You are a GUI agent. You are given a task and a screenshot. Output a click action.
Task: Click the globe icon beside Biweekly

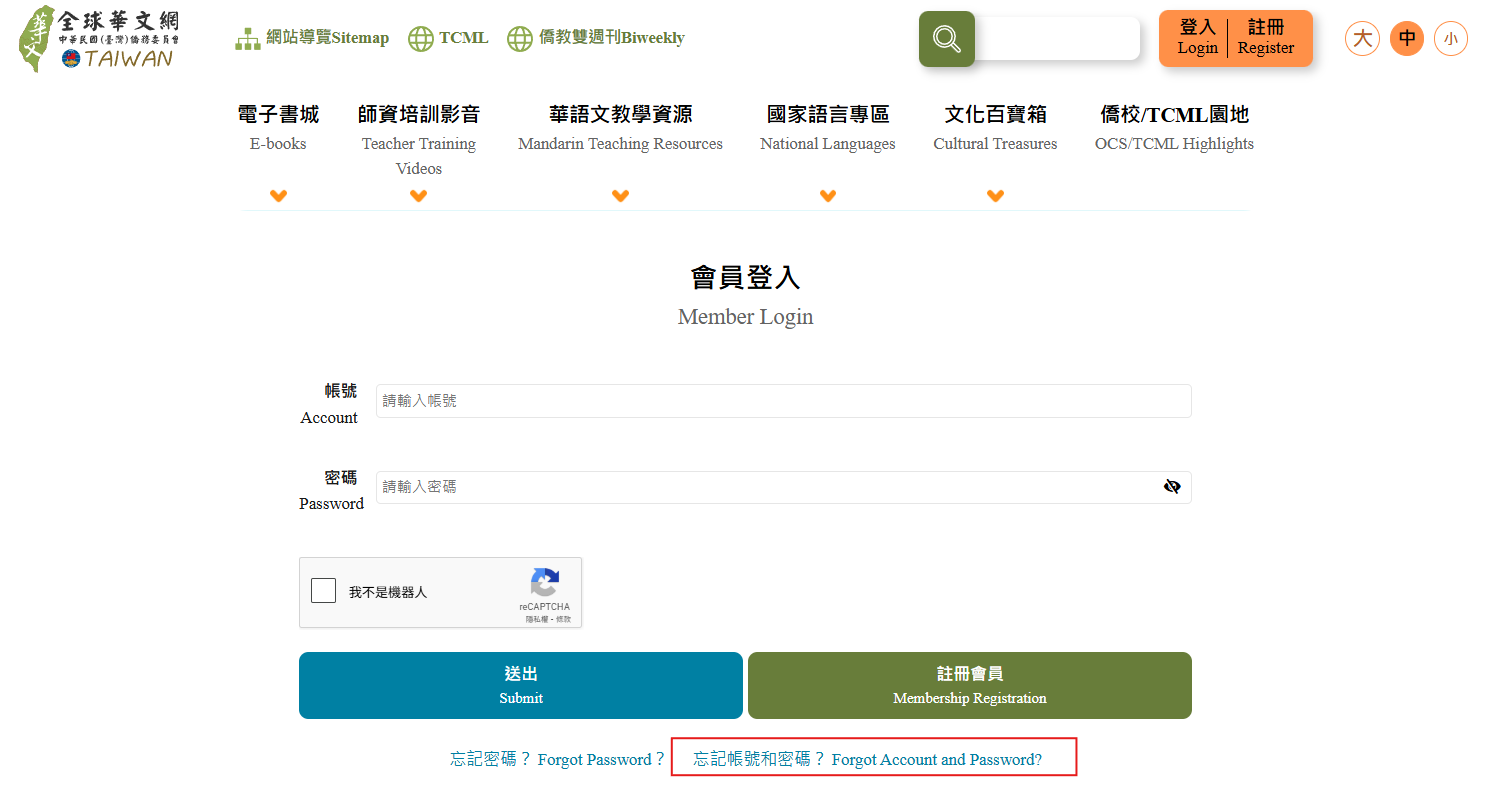(520, 39)
